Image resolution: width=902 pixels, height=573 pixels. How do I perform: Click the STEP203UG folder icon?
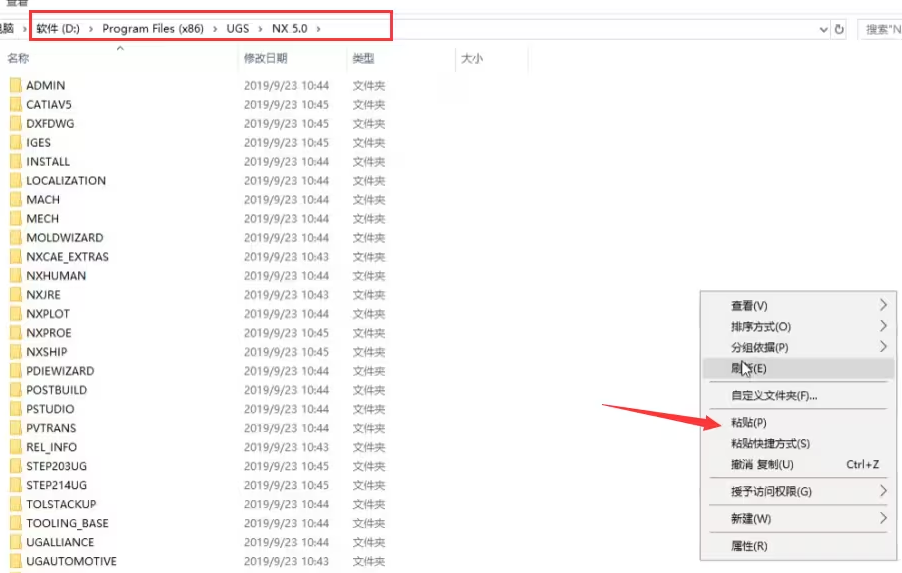tap(16, 465)
